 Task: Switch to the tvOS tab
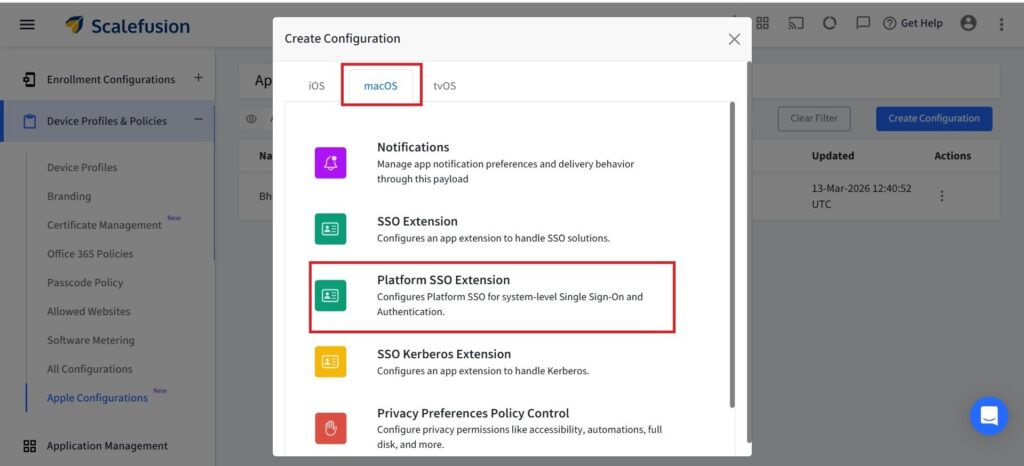click(x=444, y=86)
